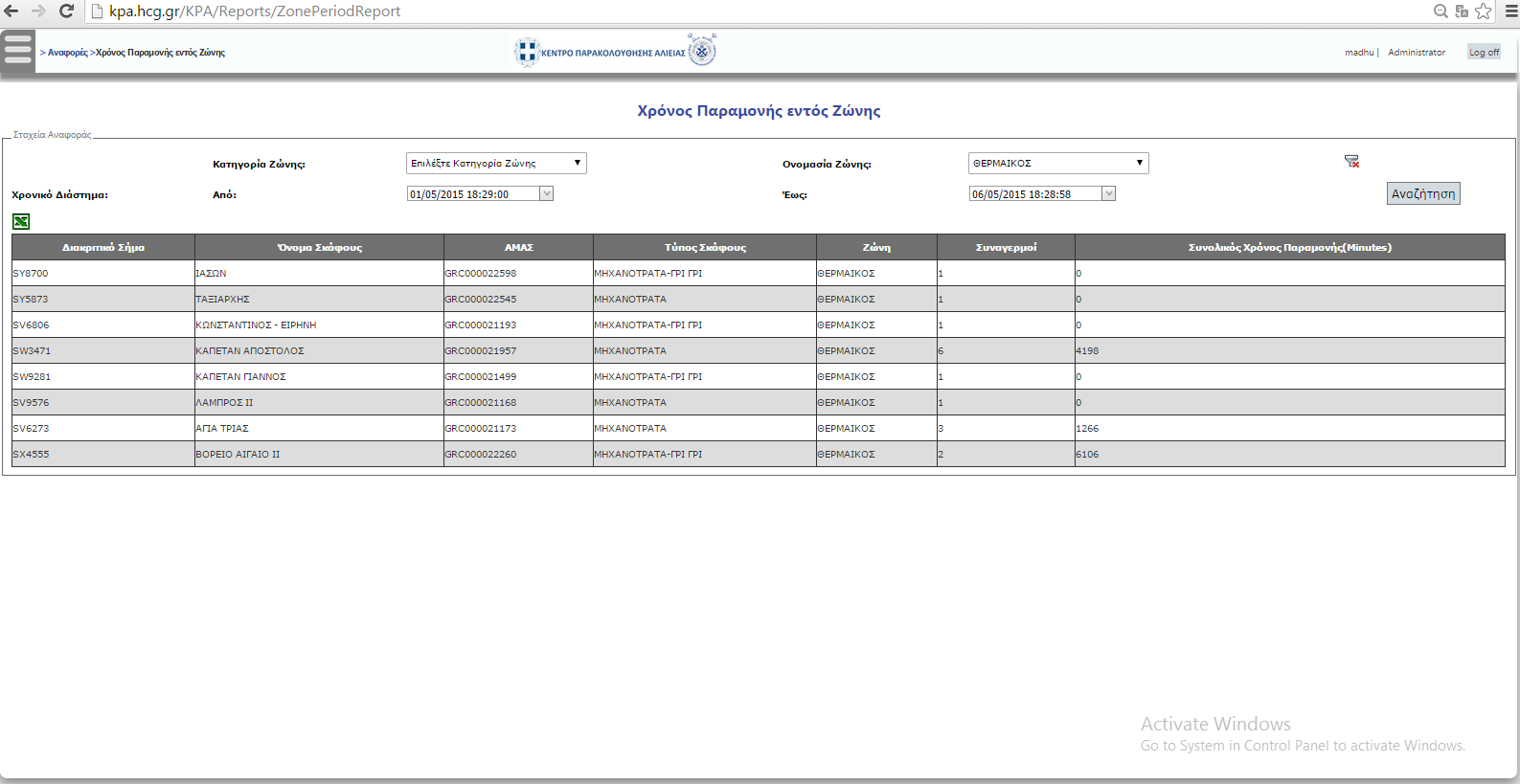Select the SW9281 cell
Image resolution: width=1520 pixels, height=784 pixels.
pos(103,376)
